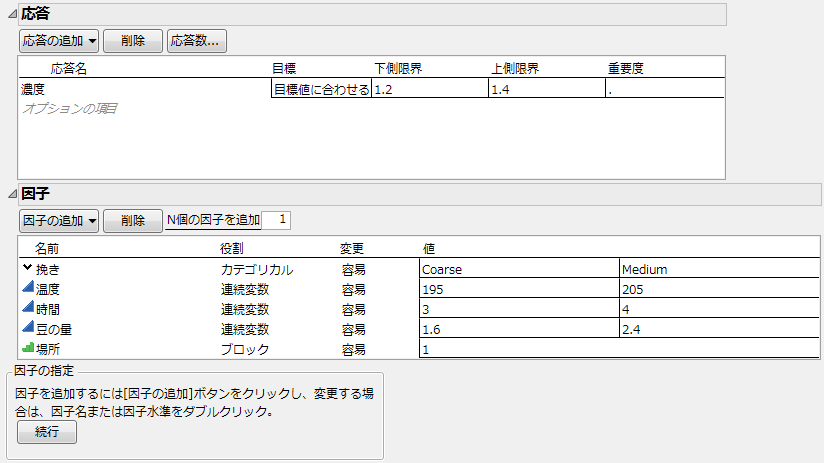
Task: Select lower limit value 1.2
Action: point(430,89)
